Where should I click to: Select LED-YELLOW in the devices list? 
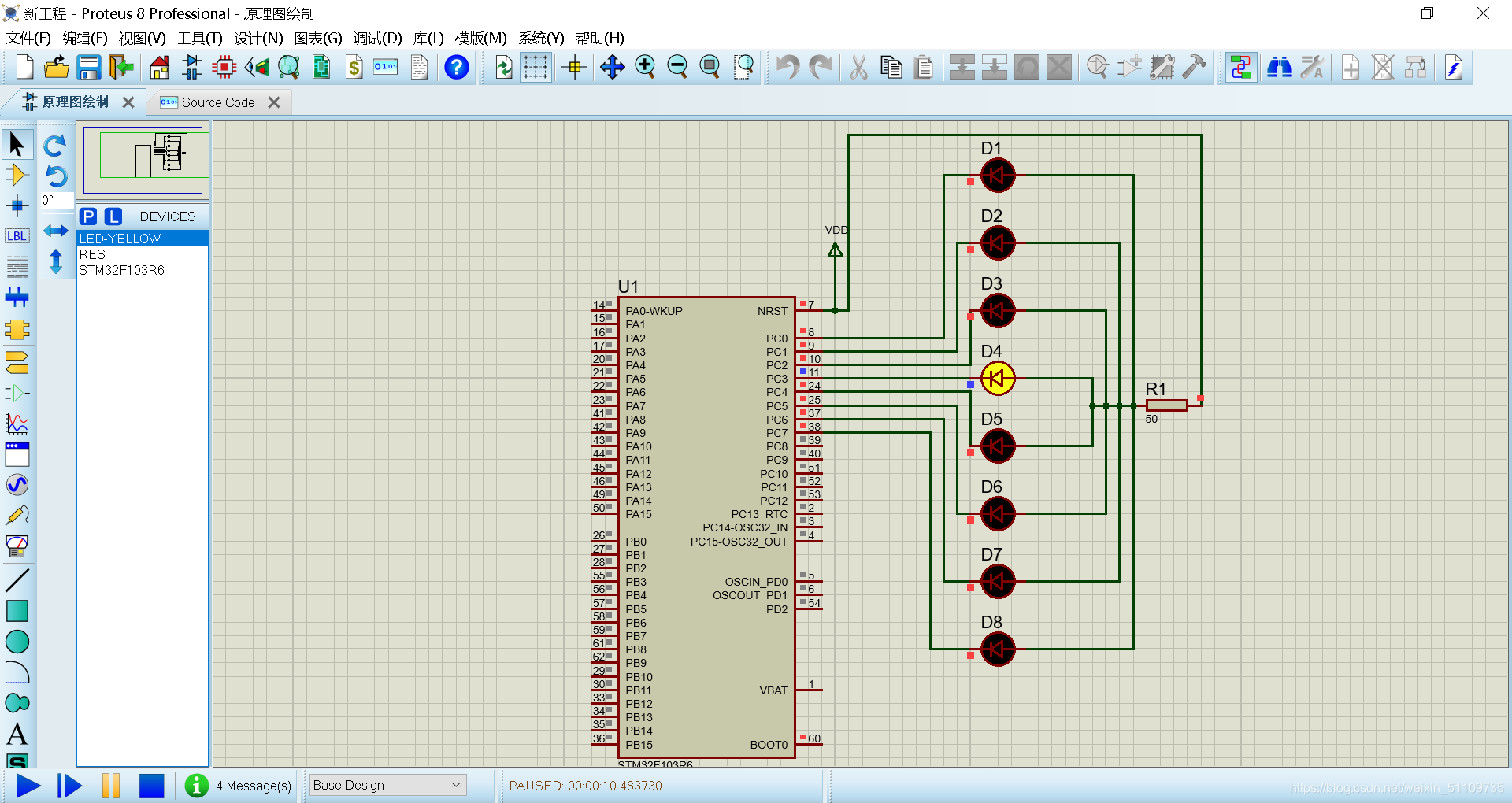click(143, 239)
